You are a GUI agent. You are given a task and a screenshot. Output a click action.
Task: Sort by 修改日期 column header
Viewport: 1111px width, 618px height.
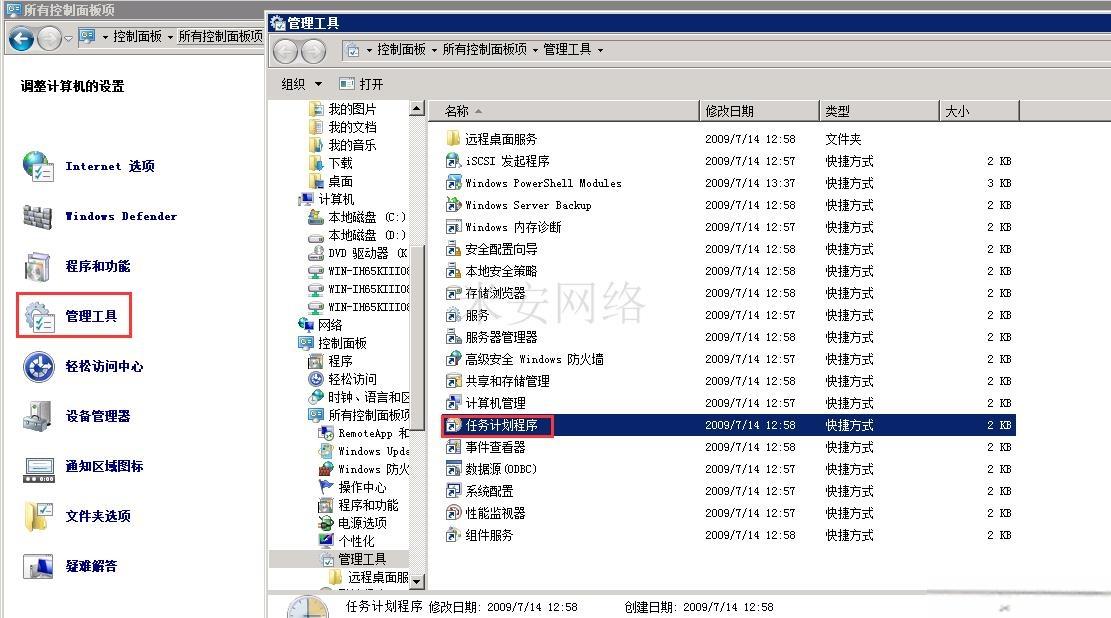click(759, 111)
